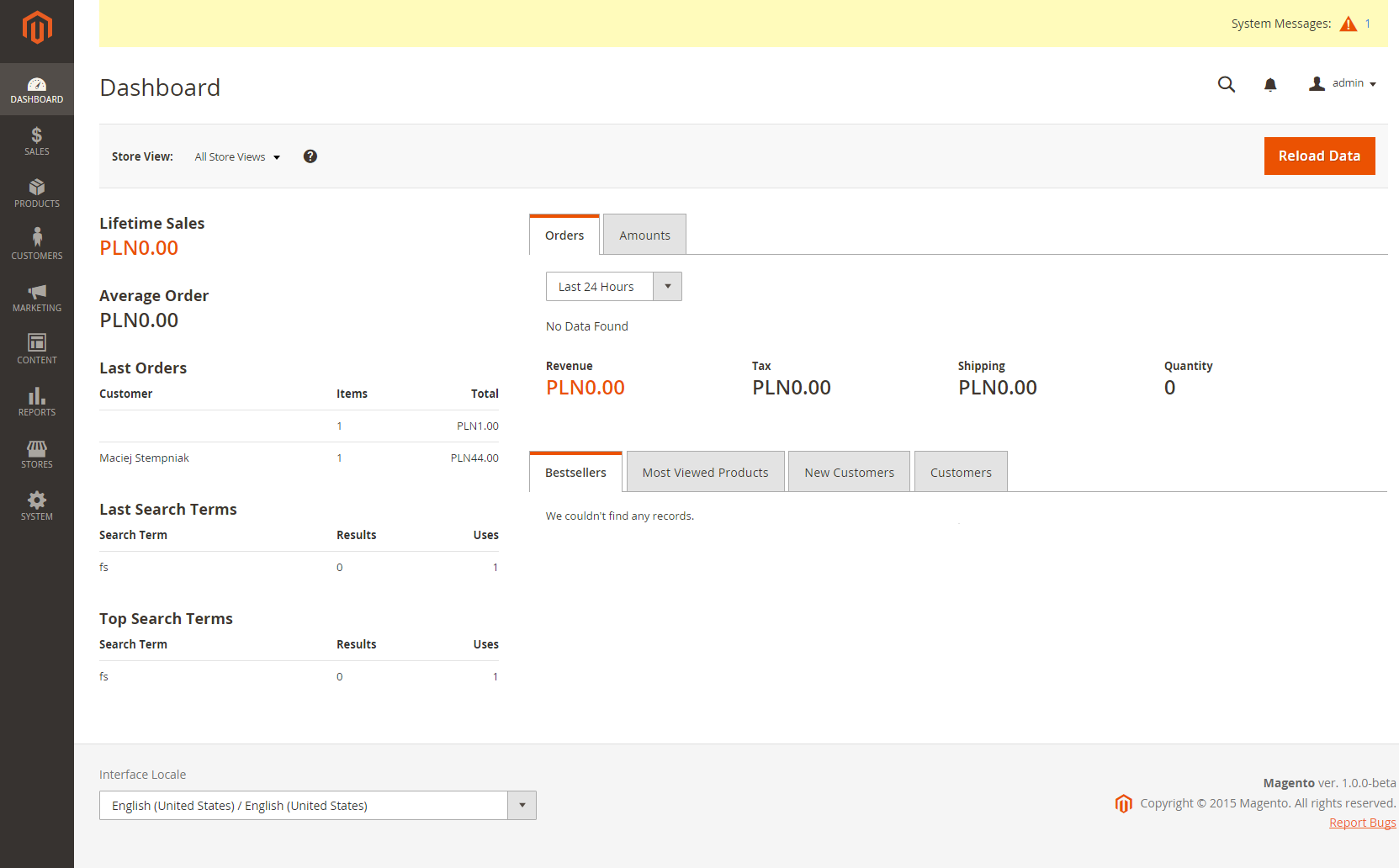1399x868 pixels.
Task: Open the Sales section in the sidebar
Action: coord(36,140)
